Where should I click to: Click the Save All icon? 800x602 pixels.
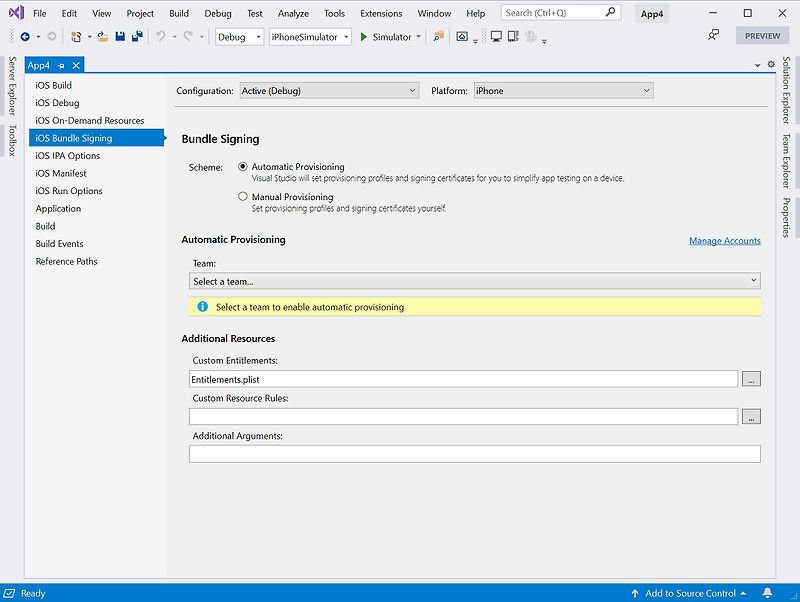[x=136, y=35]
